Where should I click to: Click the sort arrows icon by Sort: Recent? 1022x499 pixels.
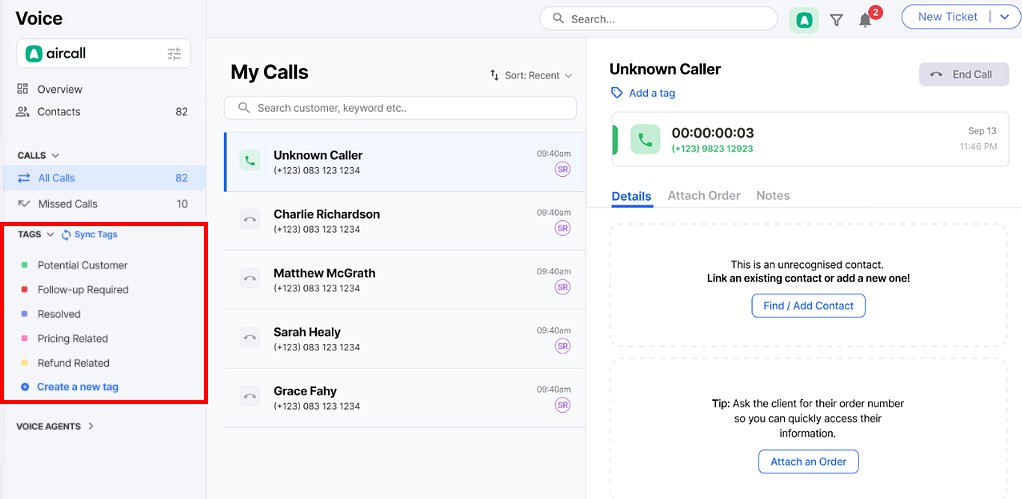495,76
